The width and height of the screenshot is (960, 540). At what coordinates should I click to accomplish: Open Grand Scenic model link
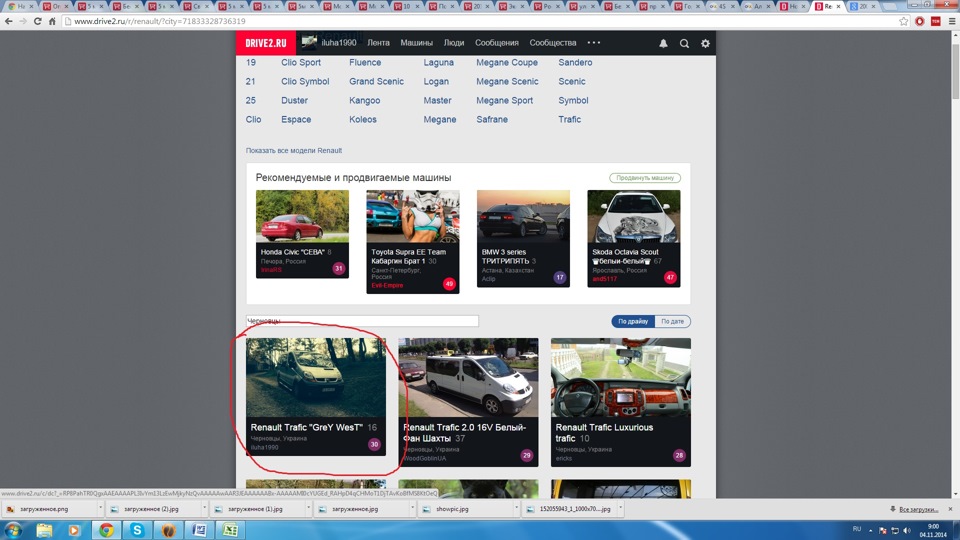376,81
